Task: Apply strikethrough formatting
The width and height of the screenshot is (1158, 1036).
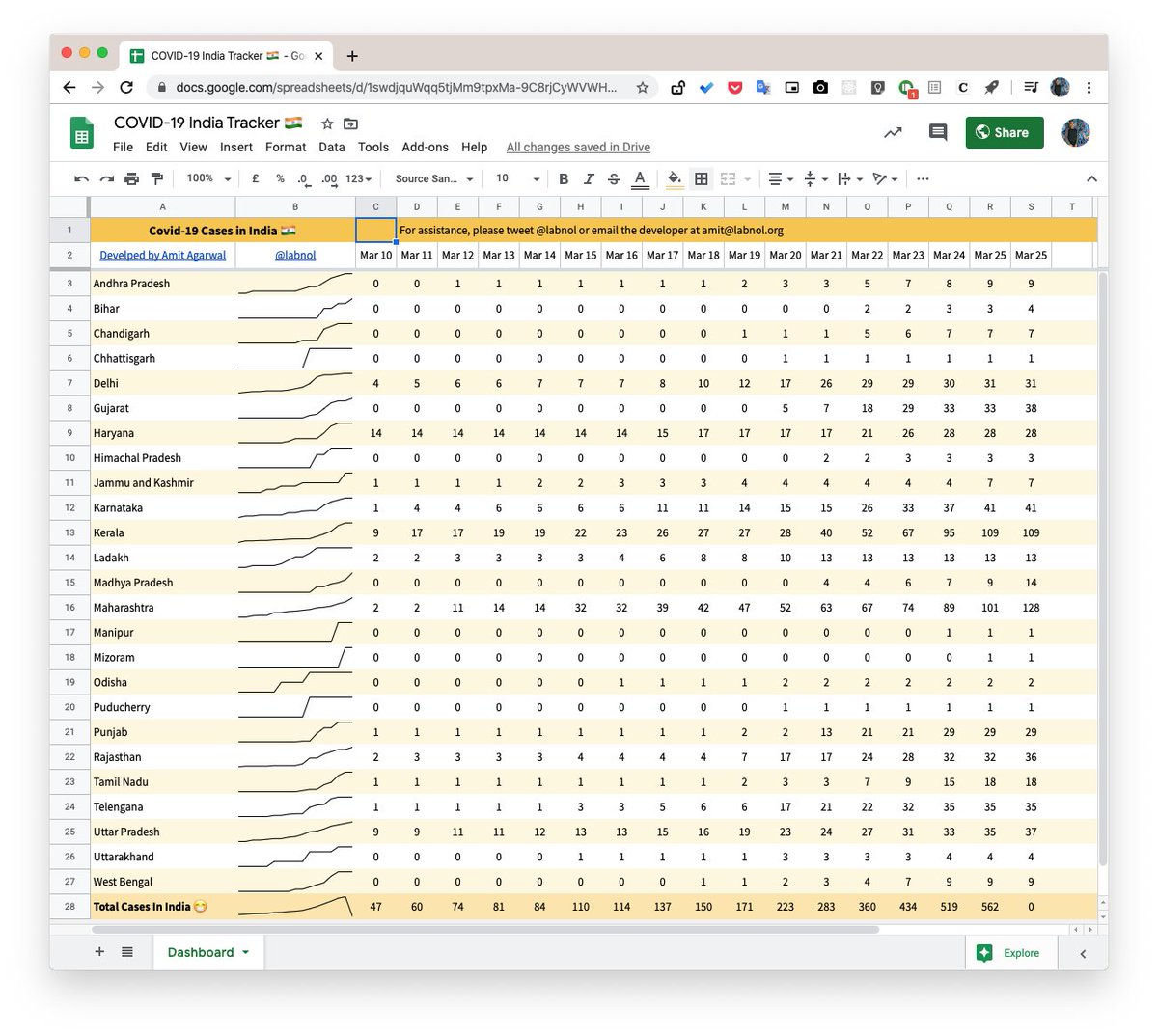Action: coord(614,178)
